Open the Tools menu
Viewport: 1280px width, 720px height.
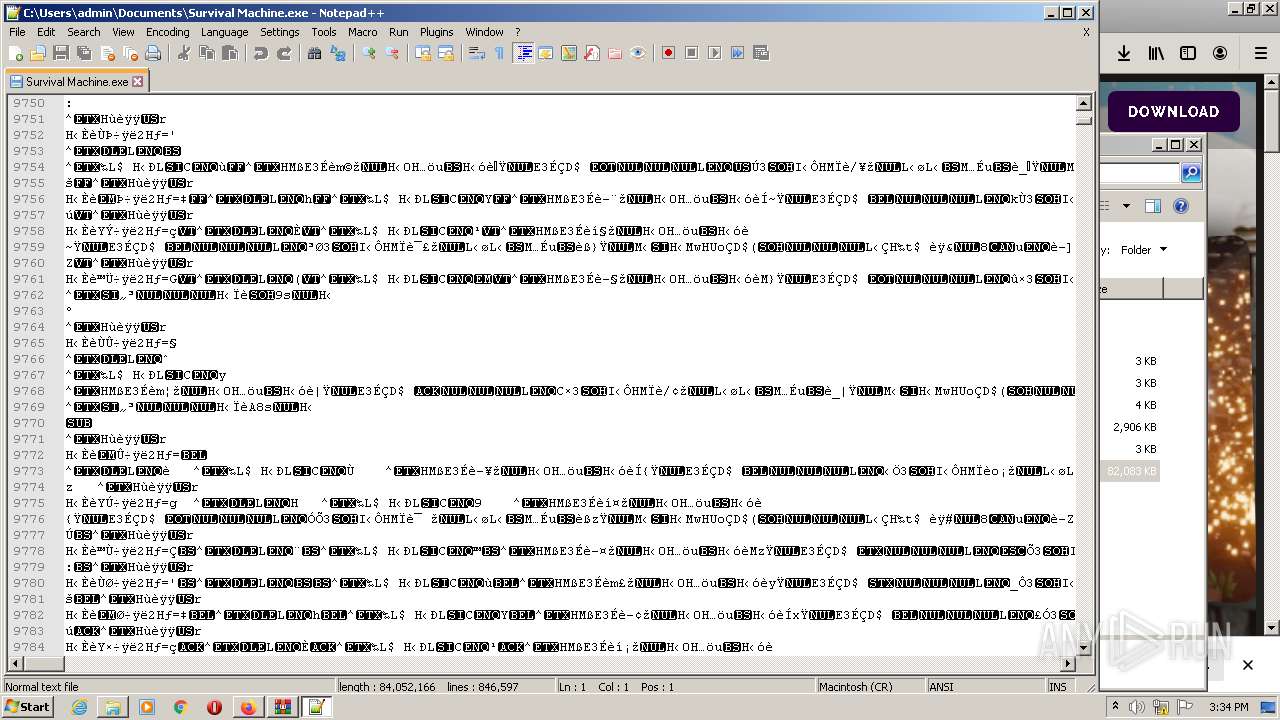coord(324,32)
